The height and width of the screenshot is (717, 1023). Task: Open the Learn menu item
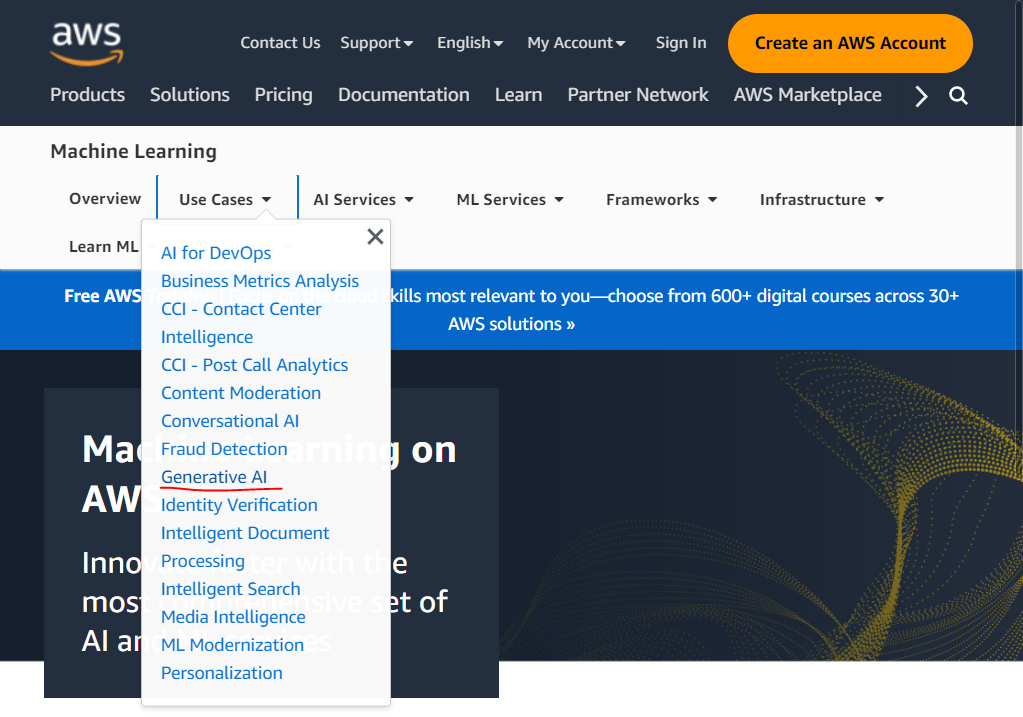coord(518,95)
